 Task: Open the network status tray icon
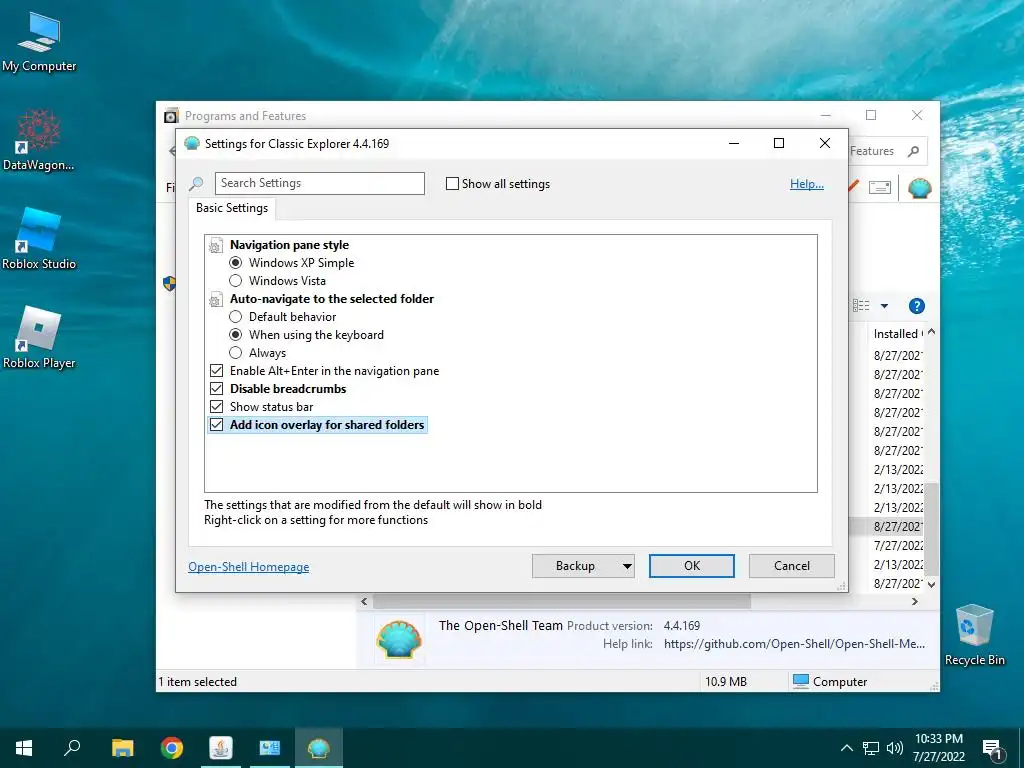[871, 748]
